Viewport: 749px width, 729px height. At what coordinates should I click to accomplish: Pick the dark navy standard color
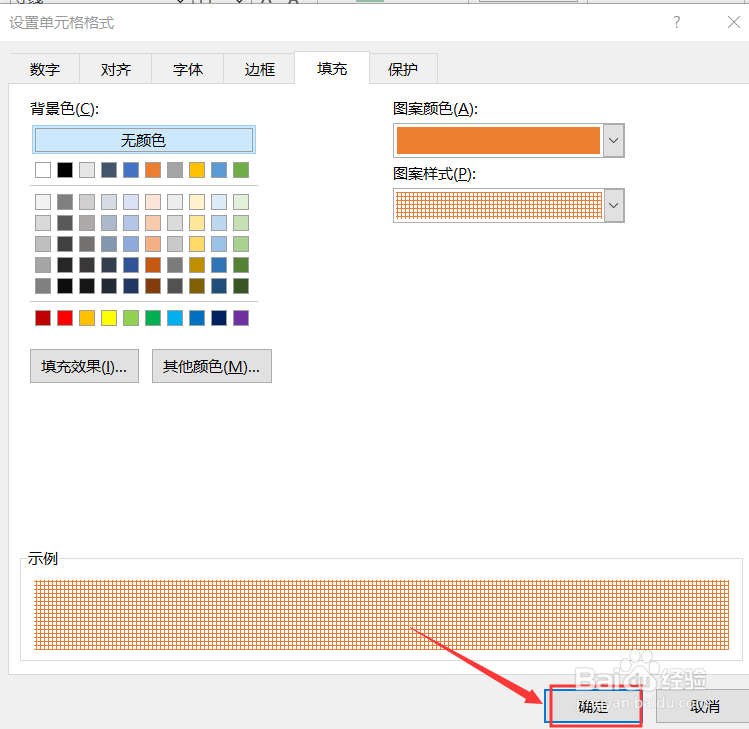[x=219, y=318]
